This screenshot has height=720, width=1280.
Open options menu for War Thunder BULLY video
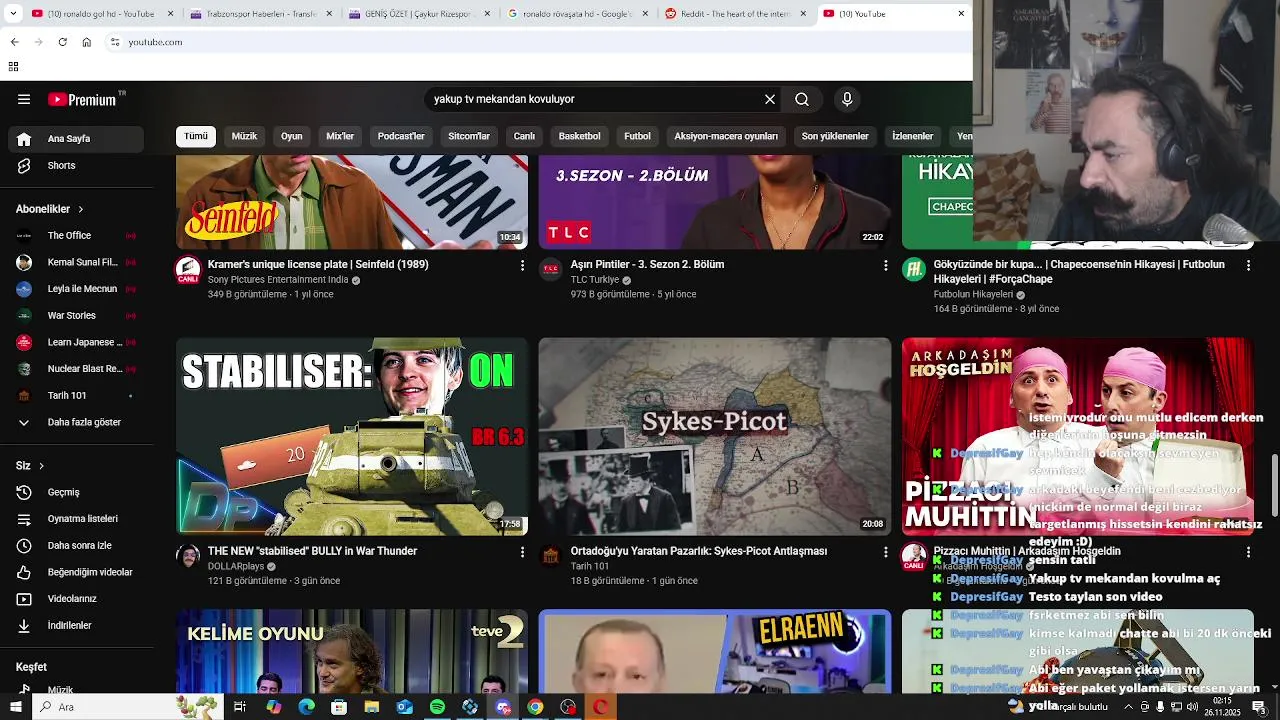pos(522,552)
